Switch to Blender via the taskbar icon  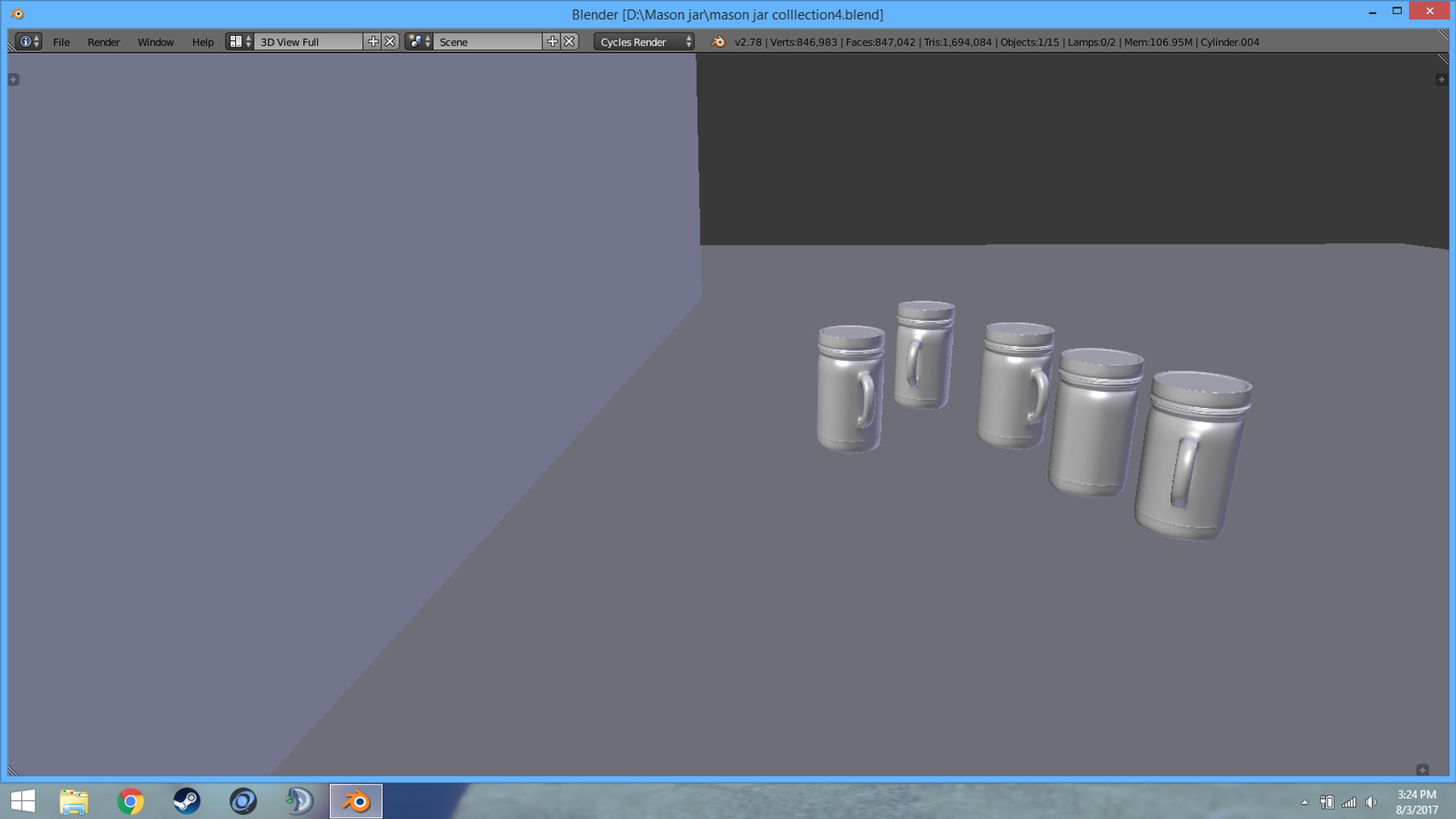356,801
